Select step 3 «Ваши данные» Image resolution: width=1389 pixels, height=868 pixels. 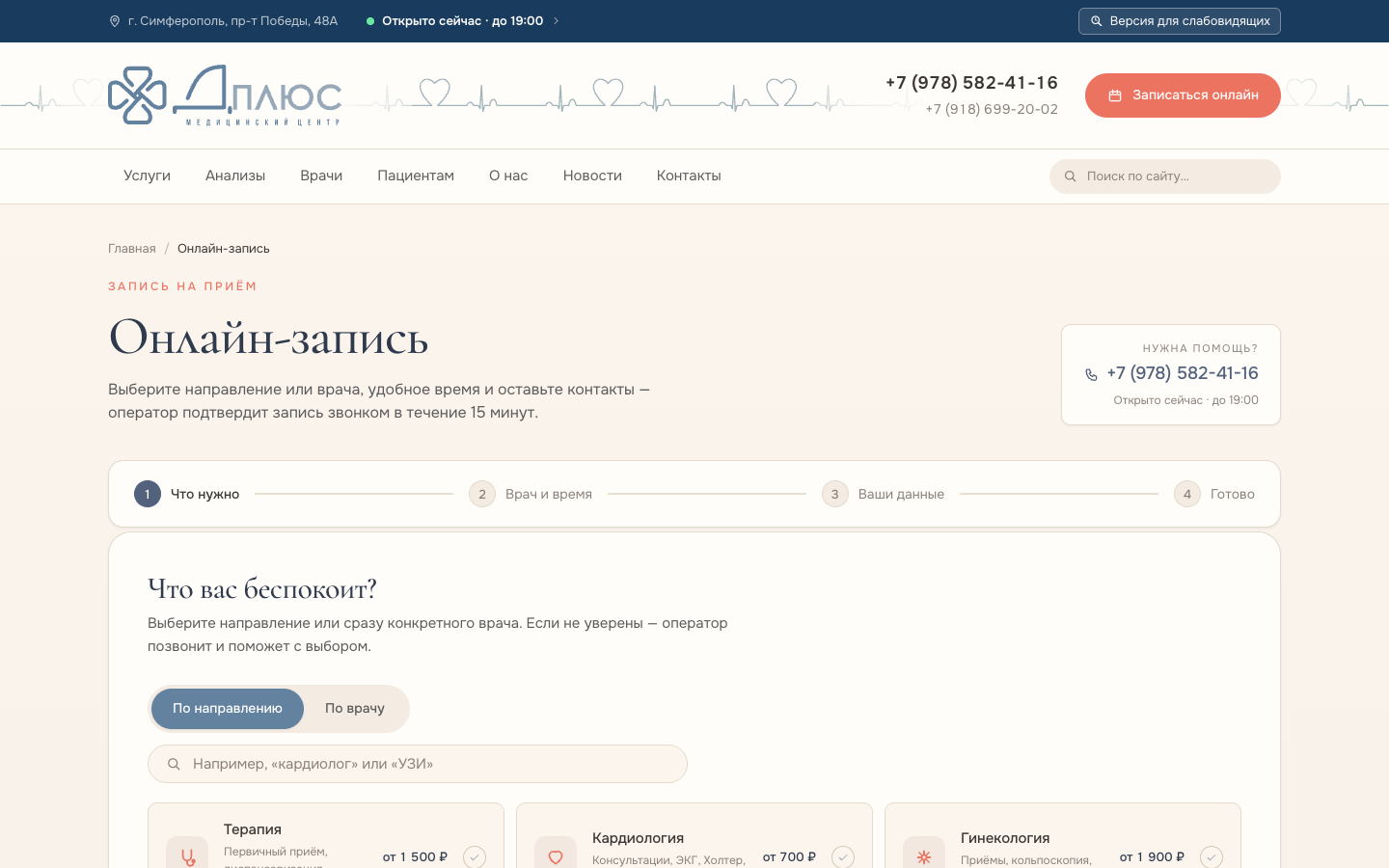pyautogui.click(x=883, y=494)
